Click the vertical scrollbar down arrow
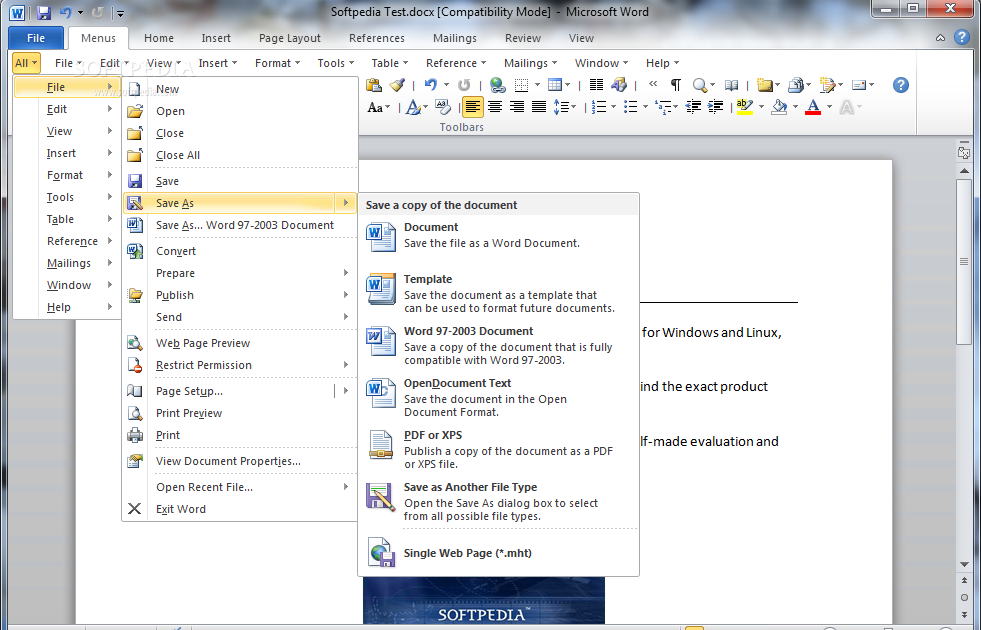The width and height of the screenshot is (981, 630). click(x=964, y=565)
